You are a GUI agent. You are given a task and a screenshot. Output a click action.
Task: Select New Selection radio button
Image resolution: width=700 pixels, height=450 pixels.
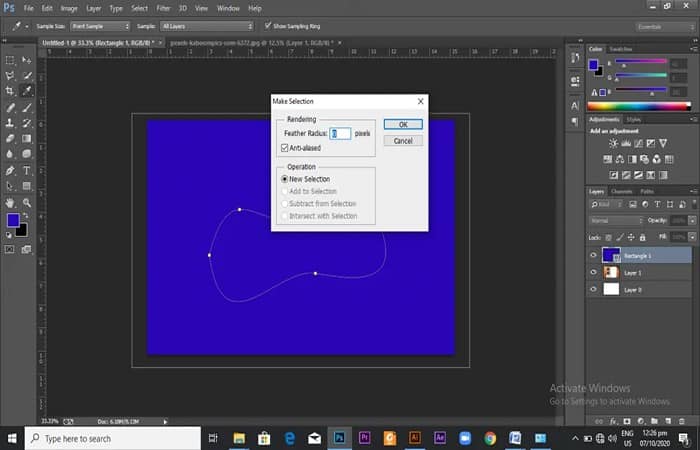(x=284, y=179)
